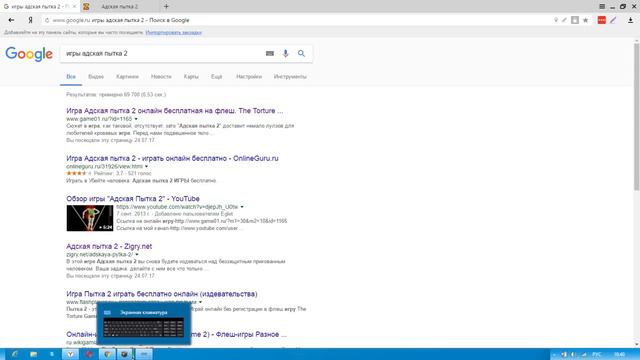Open the browser hamburger menu
The image size is (640, 360).
pyautogui.click(x=602, y=7)
